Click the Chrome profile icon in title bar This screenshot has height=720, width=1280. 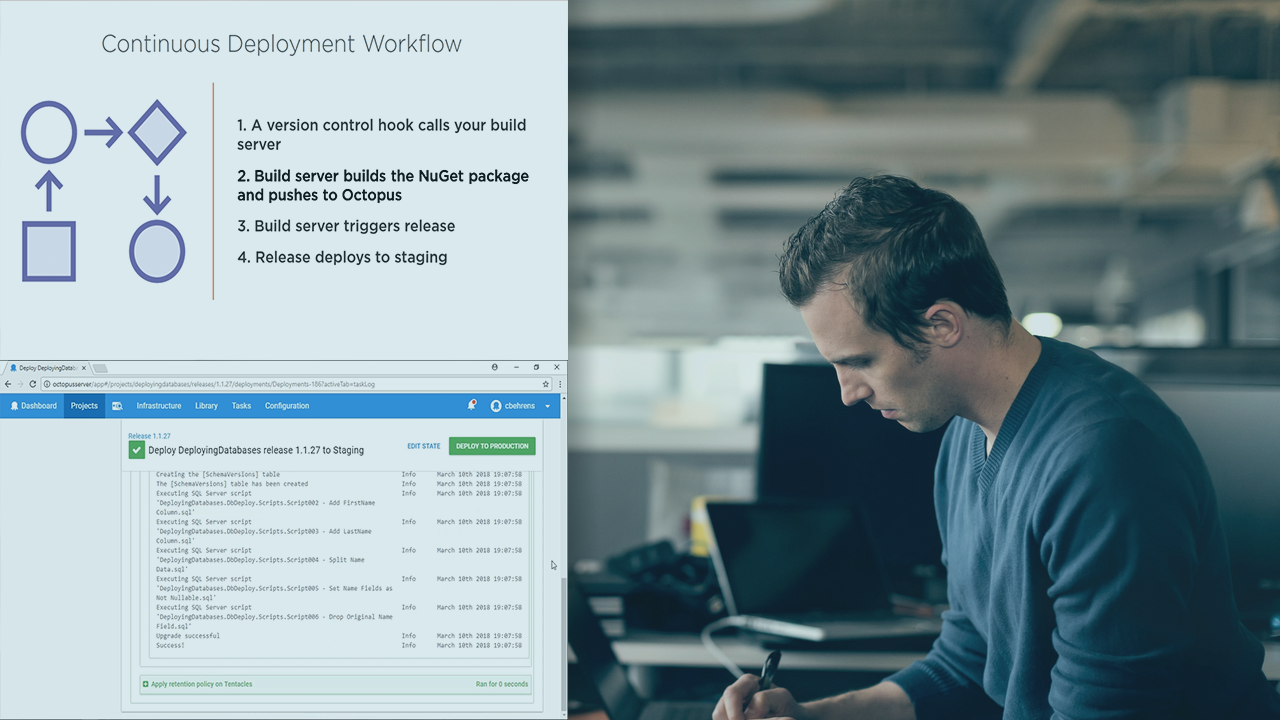(x=494, y=367)
